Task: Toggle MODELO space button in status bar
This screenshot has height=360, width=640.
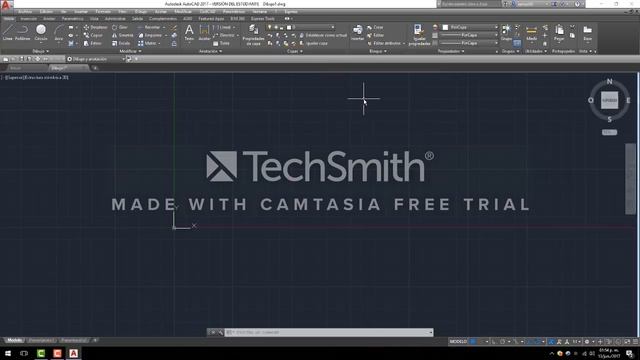Action: (458, 342)
